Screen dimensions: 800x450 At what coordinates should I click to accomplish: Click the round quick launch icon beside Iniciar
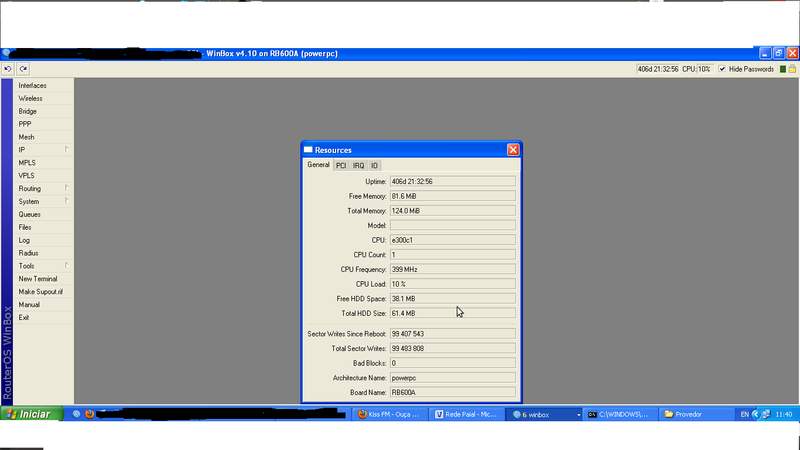[77, 414]
